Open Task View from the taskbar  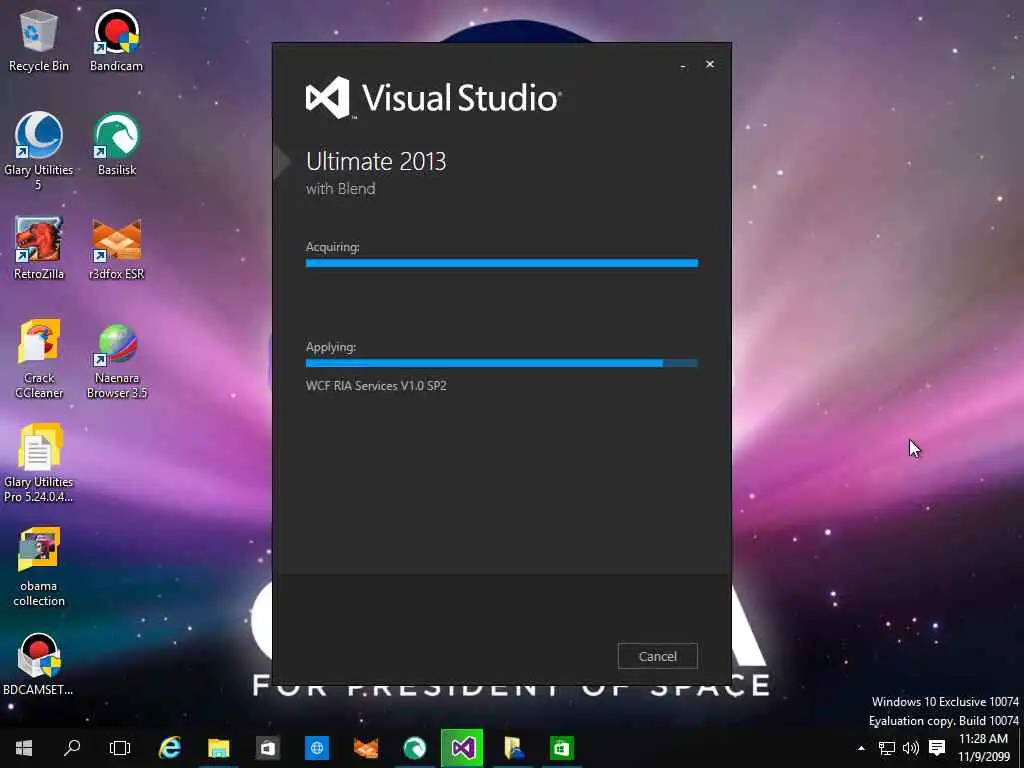tap(120, 748)
